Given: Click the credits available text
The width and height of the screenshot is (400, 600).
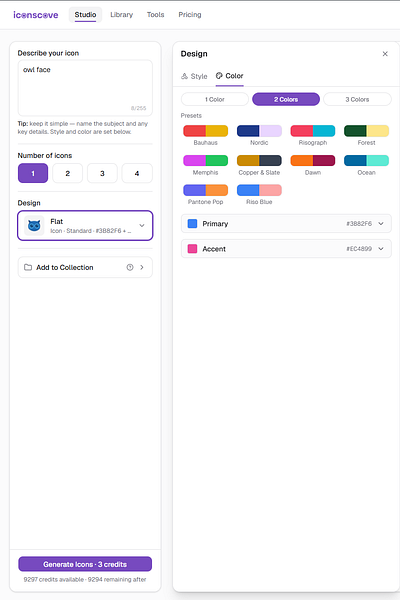Looking at the screenshot, I should click(x=85, y=579).
